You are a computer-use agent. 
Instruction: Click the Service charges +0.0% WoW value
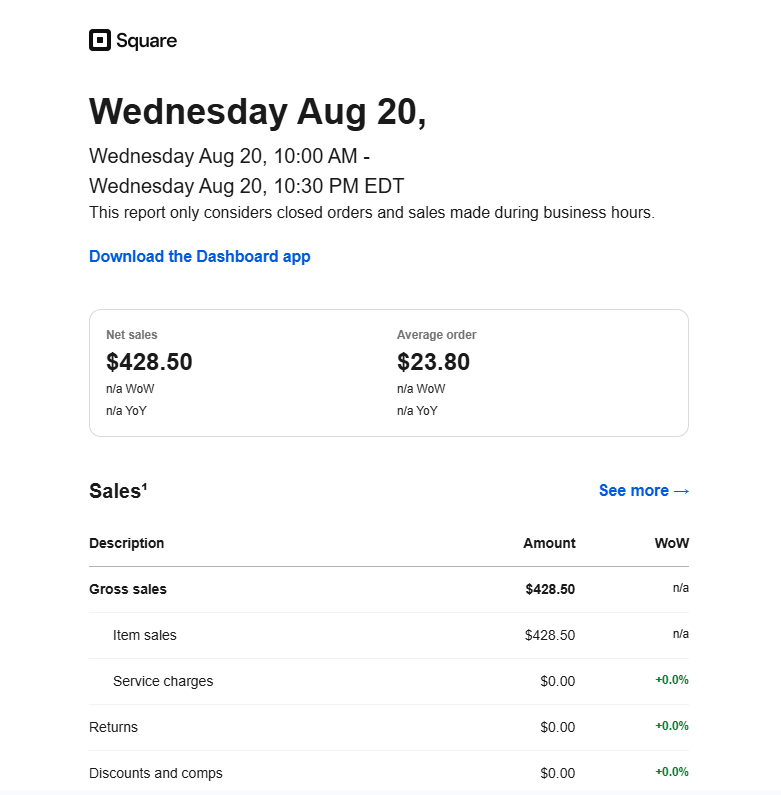click(x=671, y=680)
